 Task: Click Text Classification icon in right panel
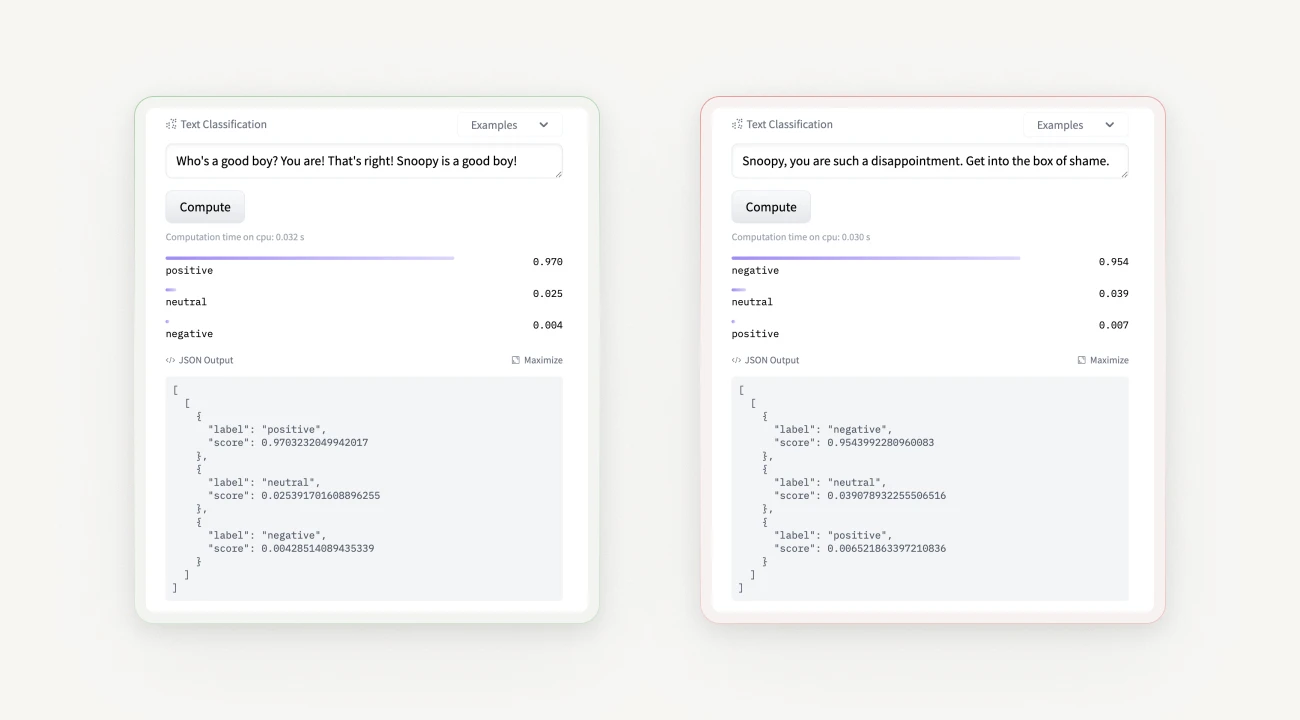click(x=737, y=125)
